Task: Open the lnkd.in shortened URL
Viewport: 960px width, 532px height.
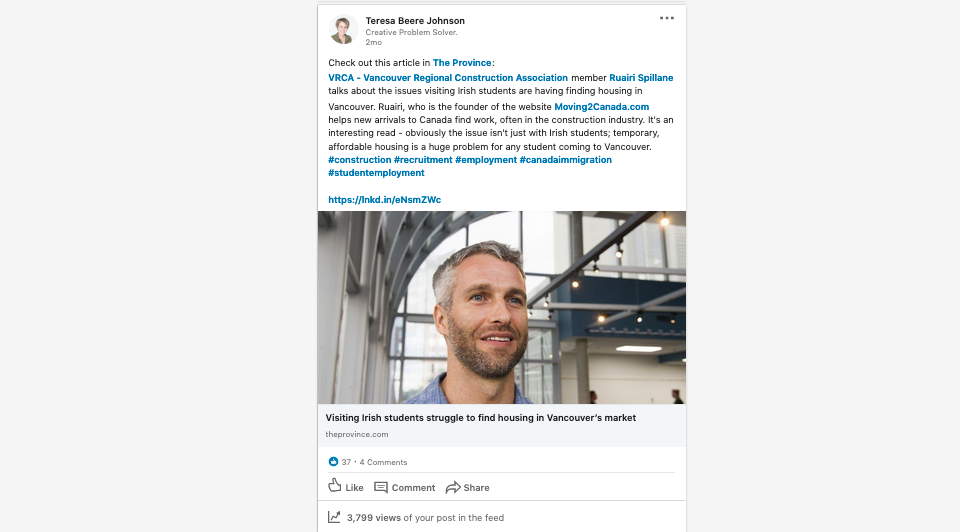Action: [384, 200]
